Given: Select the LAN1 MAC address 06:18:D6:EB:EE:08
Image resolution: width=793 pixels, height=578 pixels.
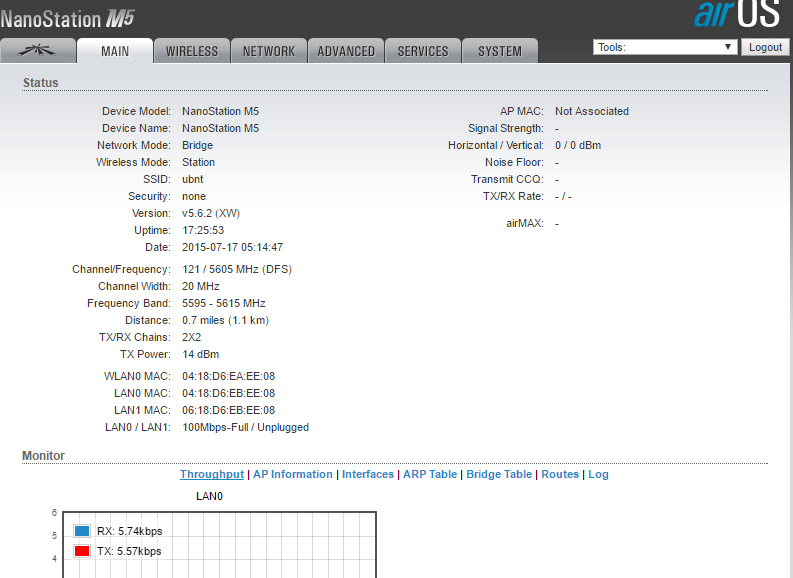Looking at the screenshot, I should pos(229,410).
